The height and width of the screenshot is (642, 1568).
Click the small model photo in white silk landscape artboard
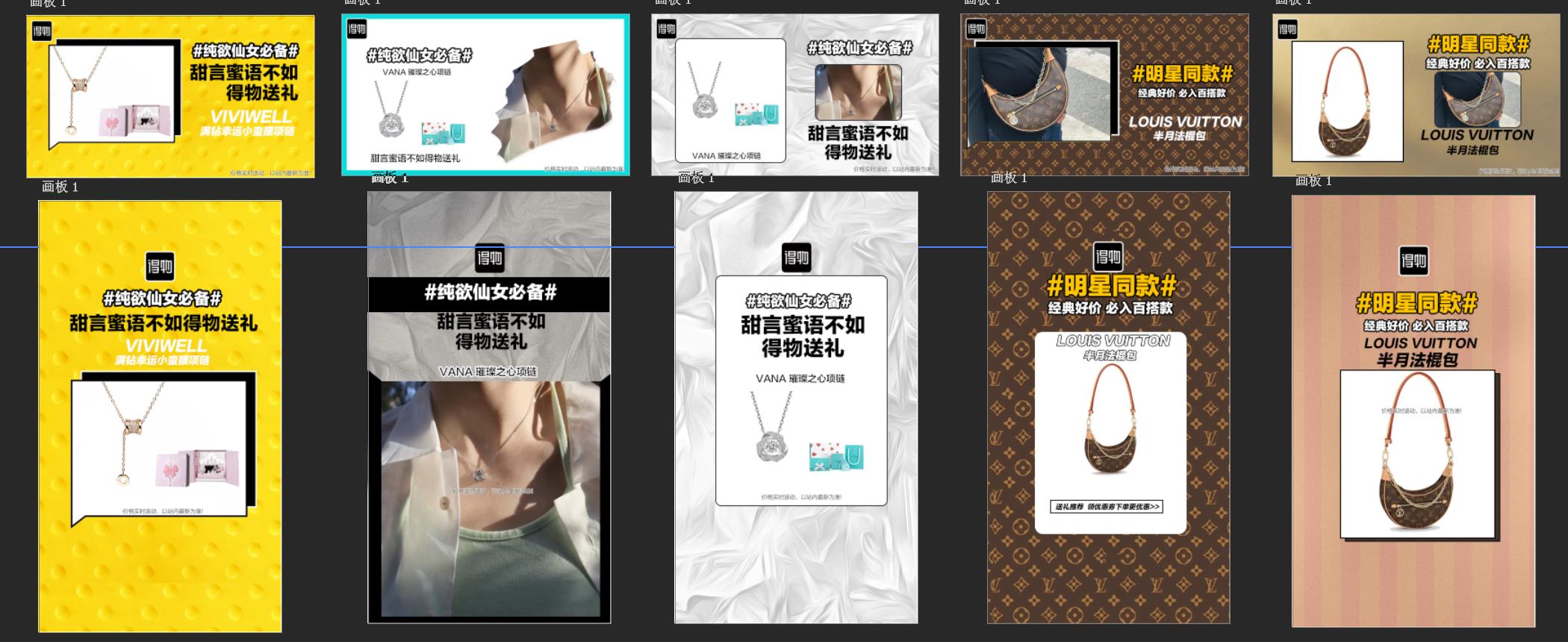pos(858,92)
